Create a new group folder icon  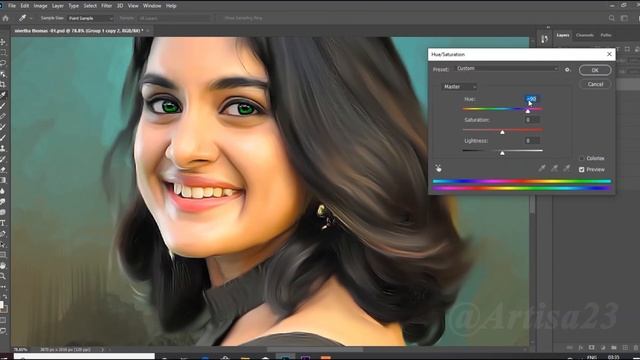614,347
